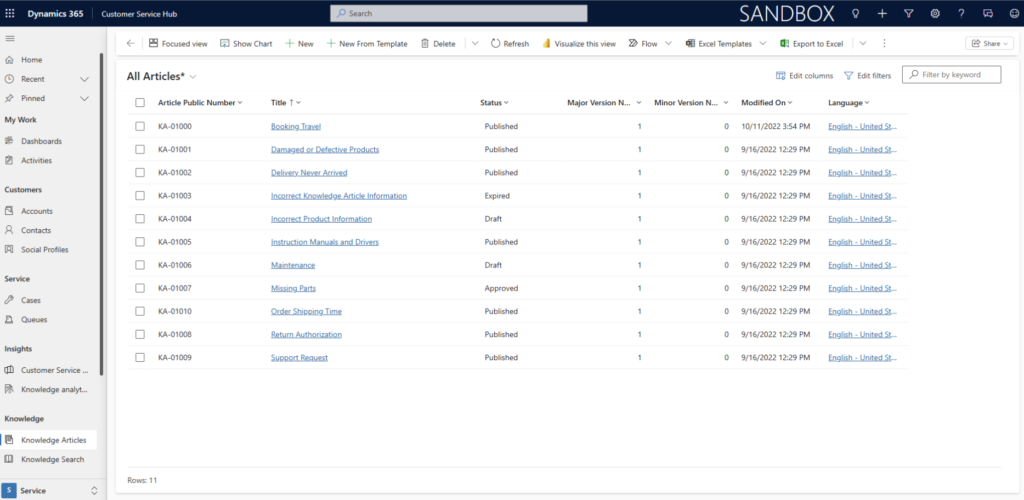Open the Service area switcher
The width and height of the screenshot is (1024, 500).
coord(50,491)
